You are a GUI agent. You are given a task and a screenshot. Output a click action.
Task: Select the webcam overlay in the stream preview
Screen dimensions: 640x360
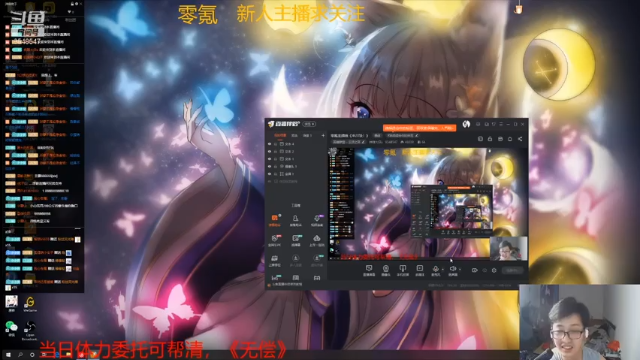(x=508, y=248)
